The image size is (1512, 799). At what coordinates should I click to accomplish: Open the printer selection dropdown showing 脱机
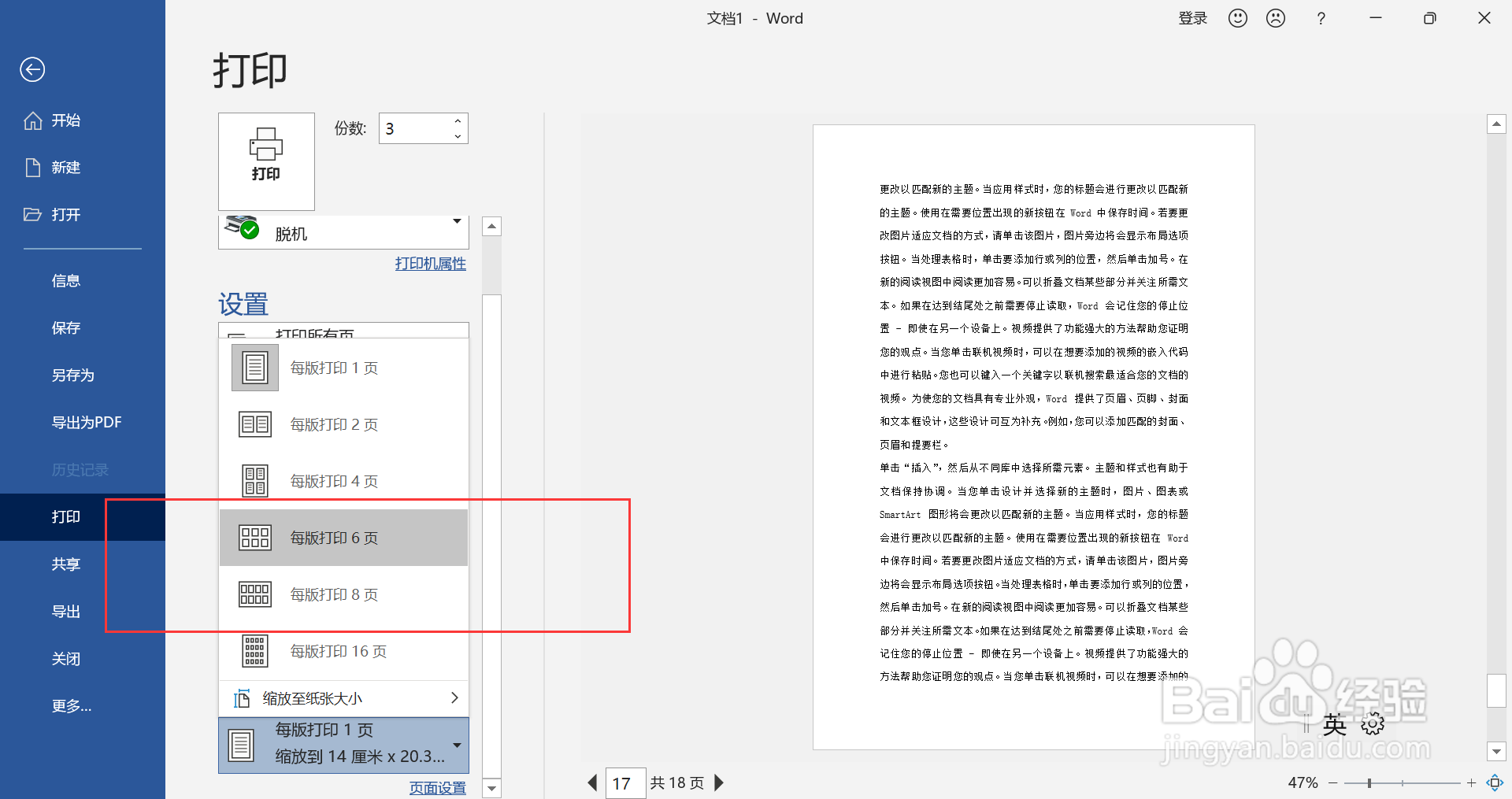343,232
